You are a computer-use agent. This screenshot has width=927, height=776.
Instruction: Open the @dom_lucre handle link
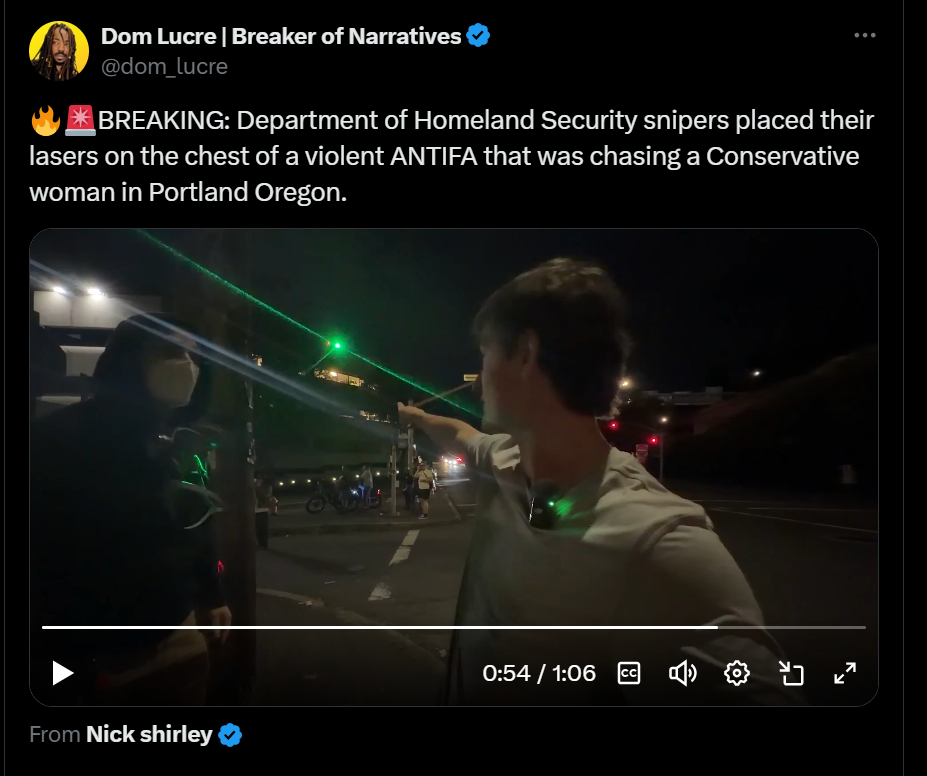click(164, 66)
